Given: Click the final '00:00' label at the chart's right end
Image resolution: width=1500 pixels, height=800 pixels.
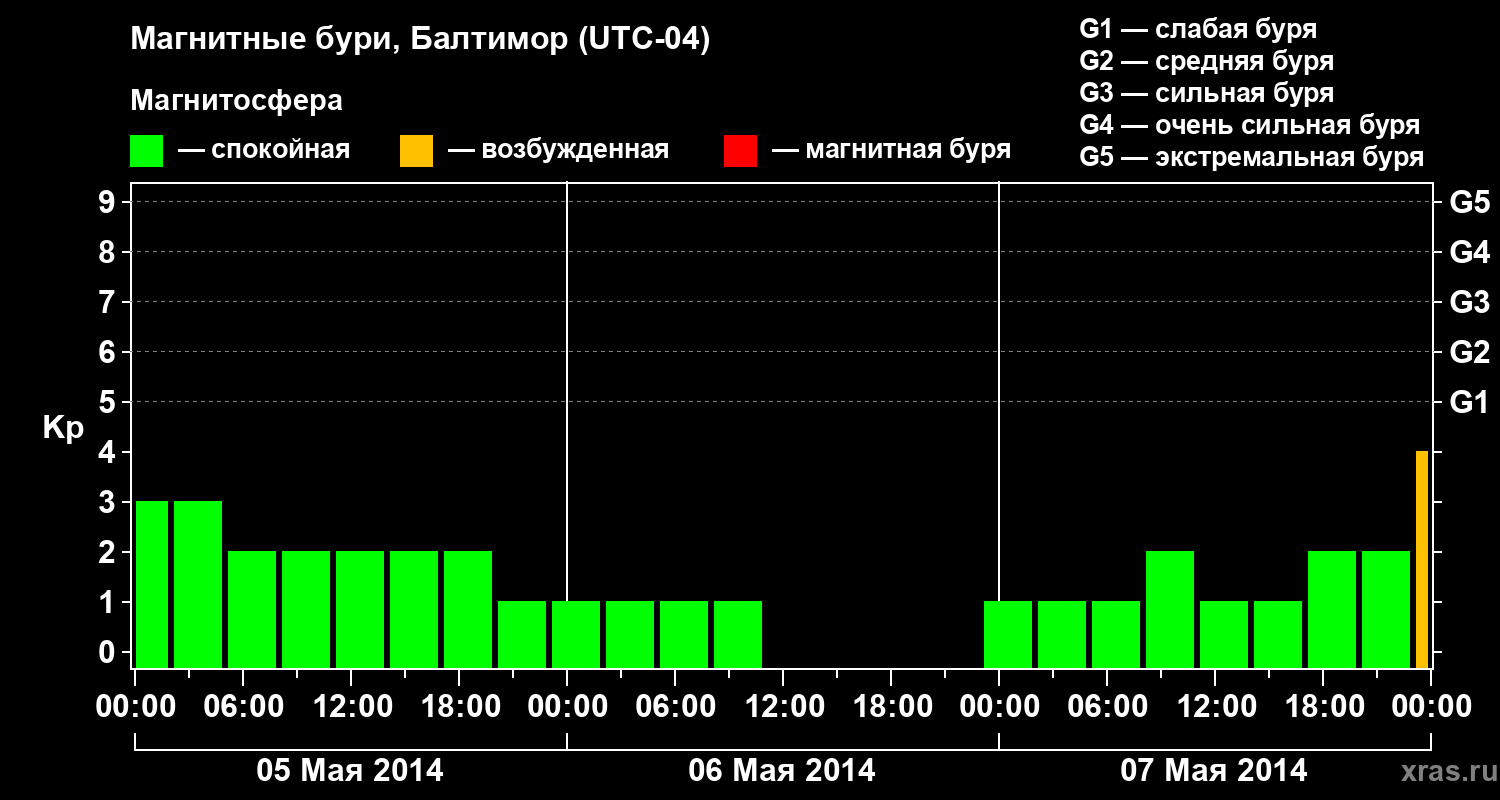Looking at the screenshot, I should 1431,706.
